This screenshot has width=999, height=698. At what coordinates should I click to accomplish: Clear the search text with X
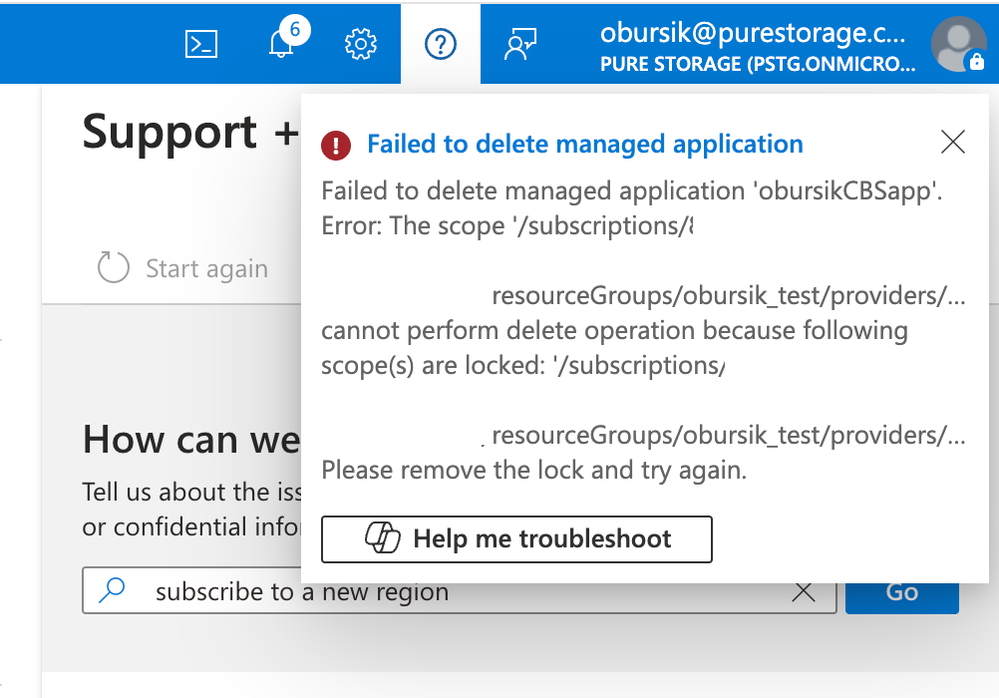[803, 592]
